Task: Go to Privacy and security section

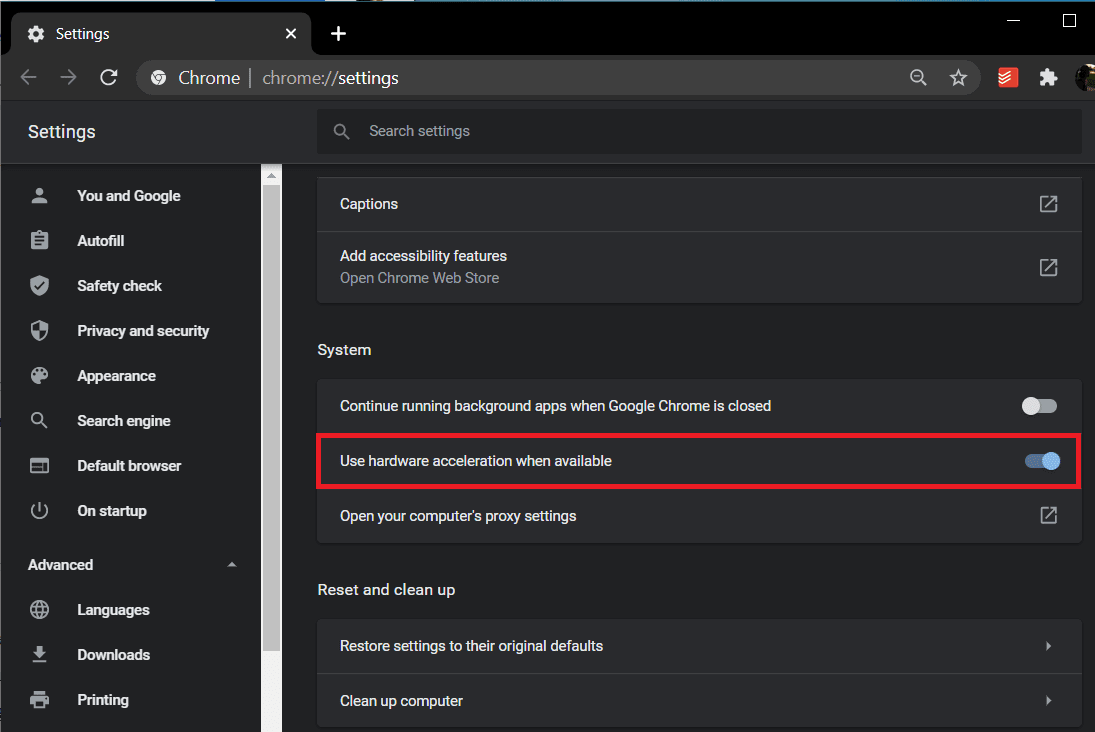Action: (x=143, y=331)
